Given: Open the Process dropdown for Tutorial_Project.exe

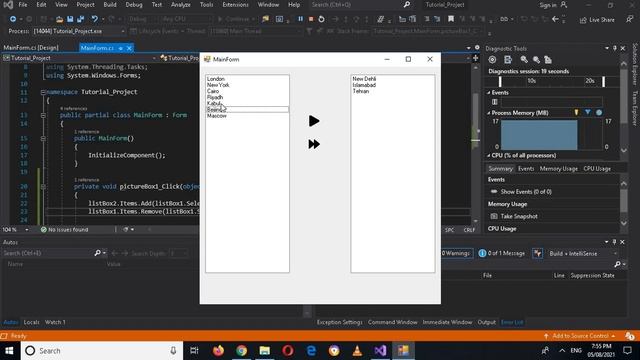Looking at the screenshot, I should tap(122, 31).
